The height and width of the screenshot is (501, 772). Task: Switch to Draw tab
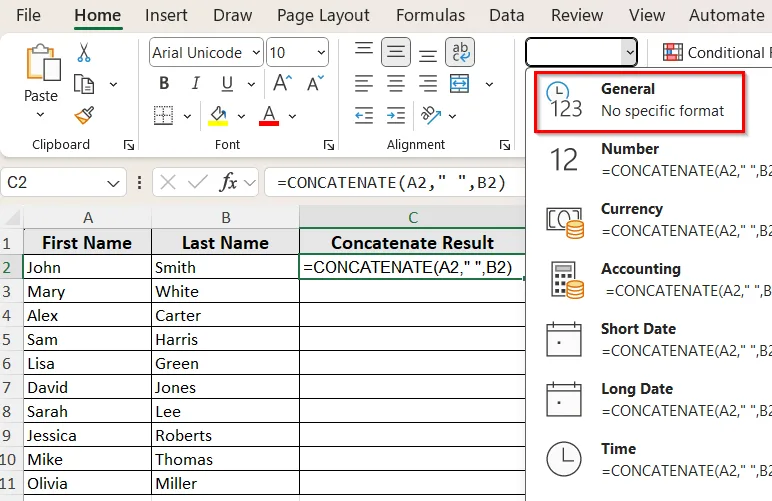click(232, 15)
